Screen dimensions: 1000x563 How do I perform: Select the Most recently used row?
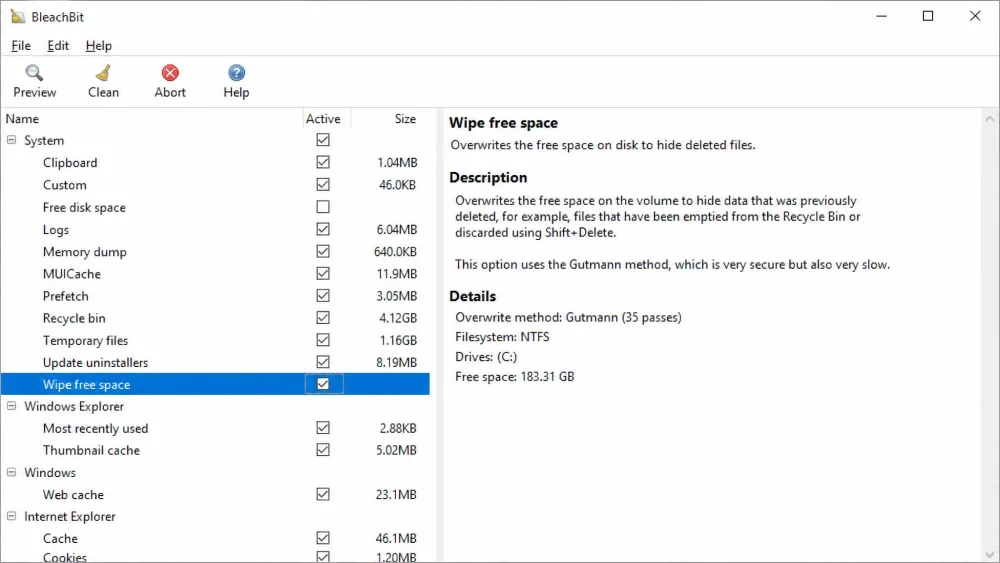pyautogui.click(x=215, y=428)
